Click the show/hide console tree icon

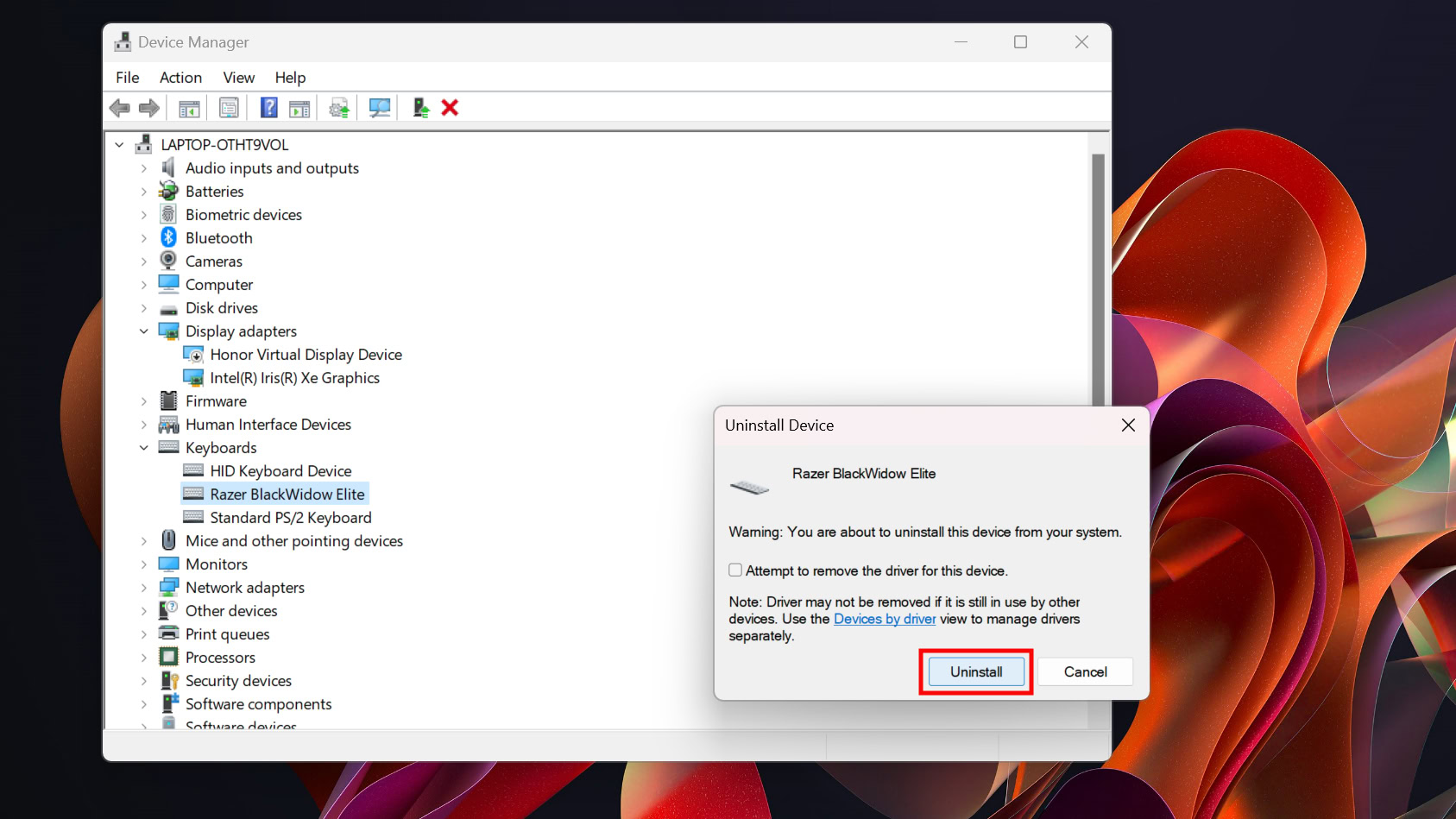pos(189,108)
